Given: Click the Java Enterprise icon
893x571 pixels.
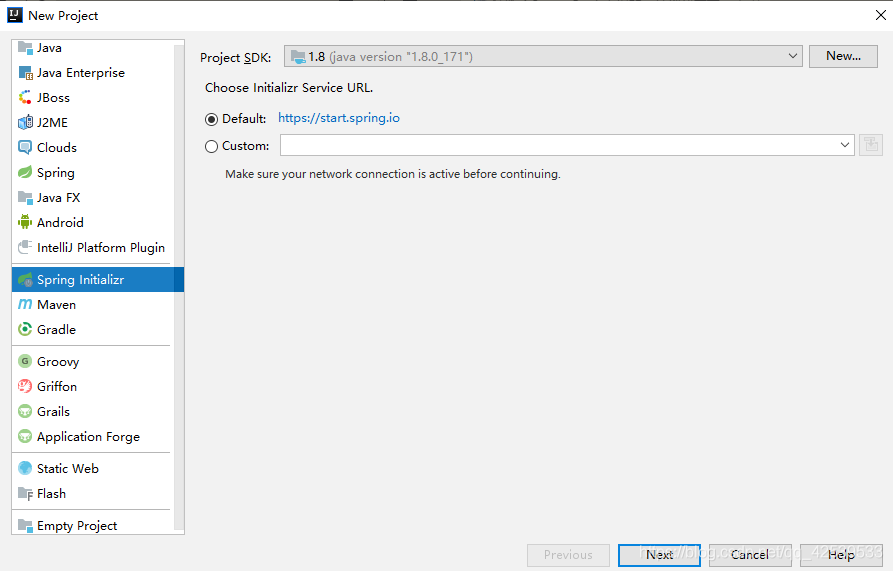Looking at the screenshot, I should tap(25, 73).
